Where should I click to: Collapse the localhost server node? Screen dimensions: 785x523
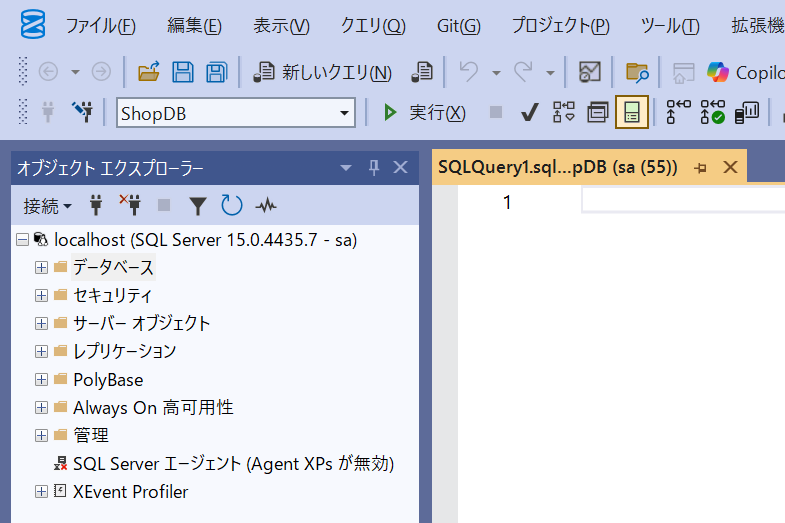(x=23, y=240)
